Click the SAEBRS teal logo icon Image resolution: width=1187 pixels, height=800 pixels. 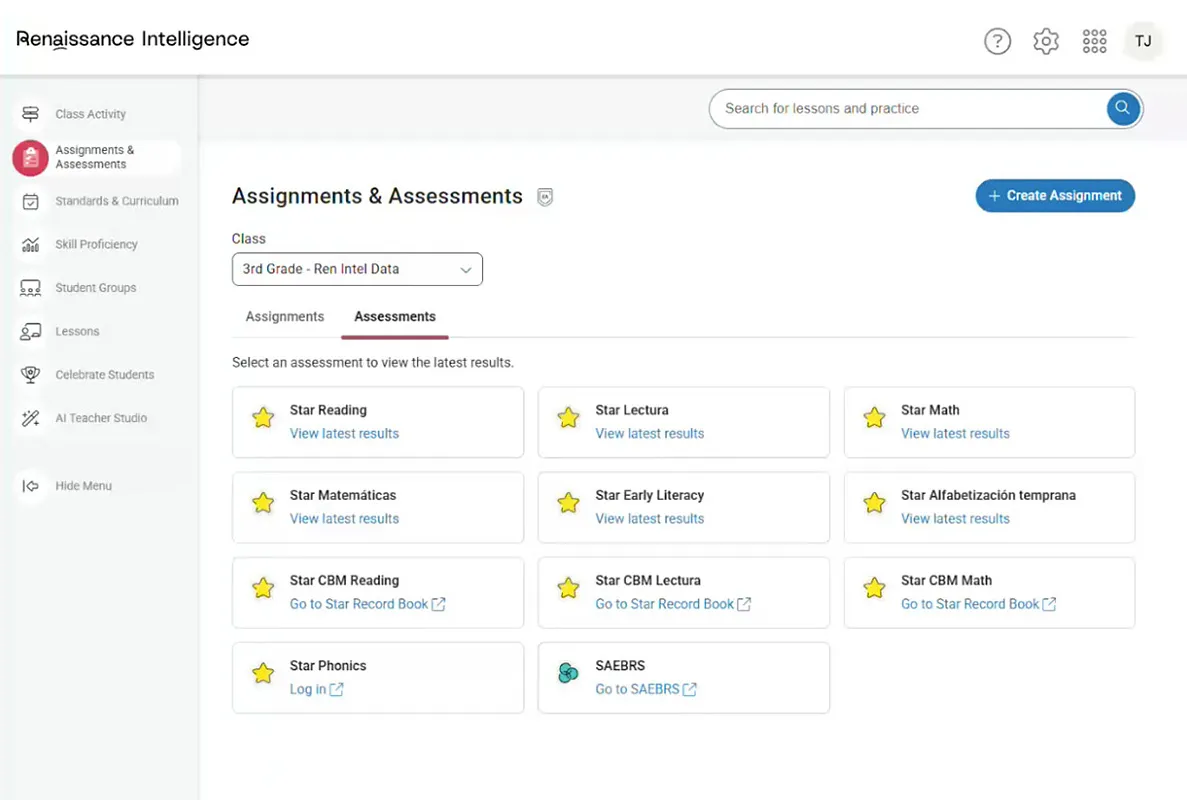[x=568, y=672]
